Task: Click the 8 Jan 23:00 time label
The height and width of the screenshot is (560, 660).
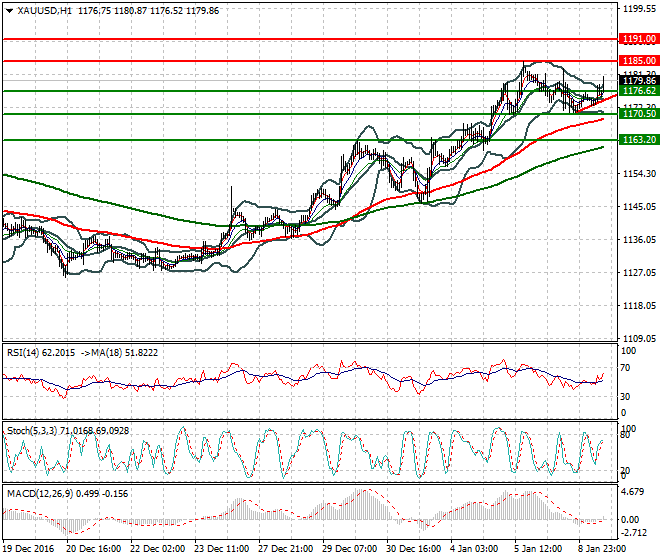Action: [602, 549]
